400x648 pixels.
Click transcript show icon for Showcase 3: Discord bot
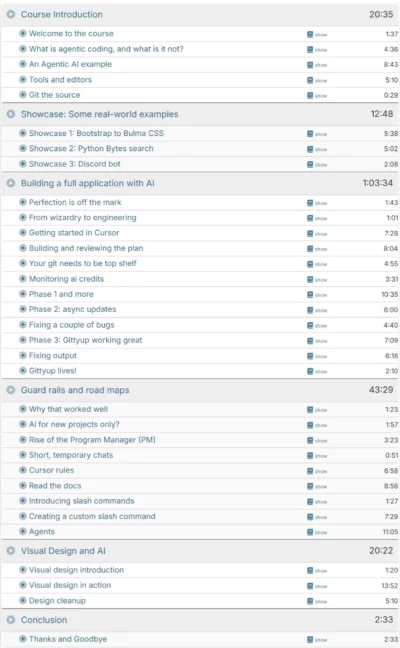317,164
